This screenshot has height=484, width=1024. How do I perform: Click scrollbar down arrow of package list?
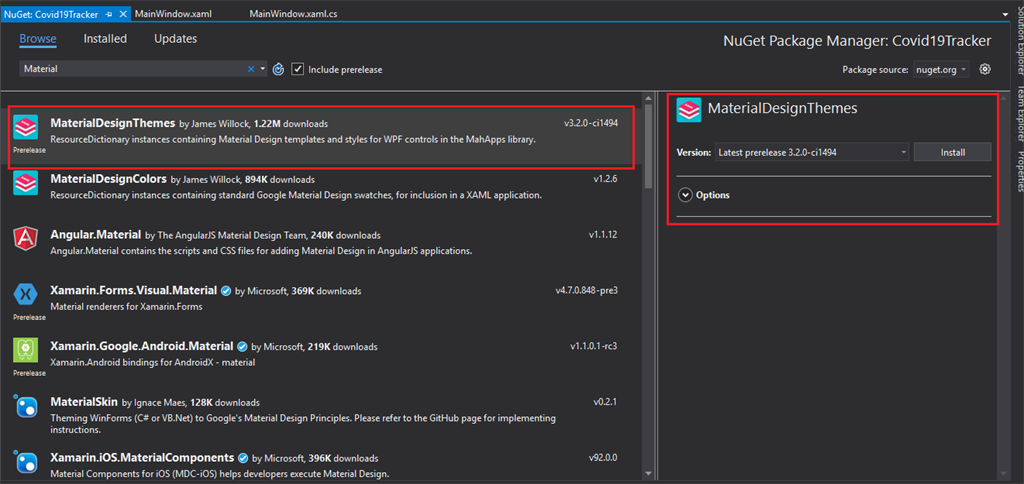(648, 473)
